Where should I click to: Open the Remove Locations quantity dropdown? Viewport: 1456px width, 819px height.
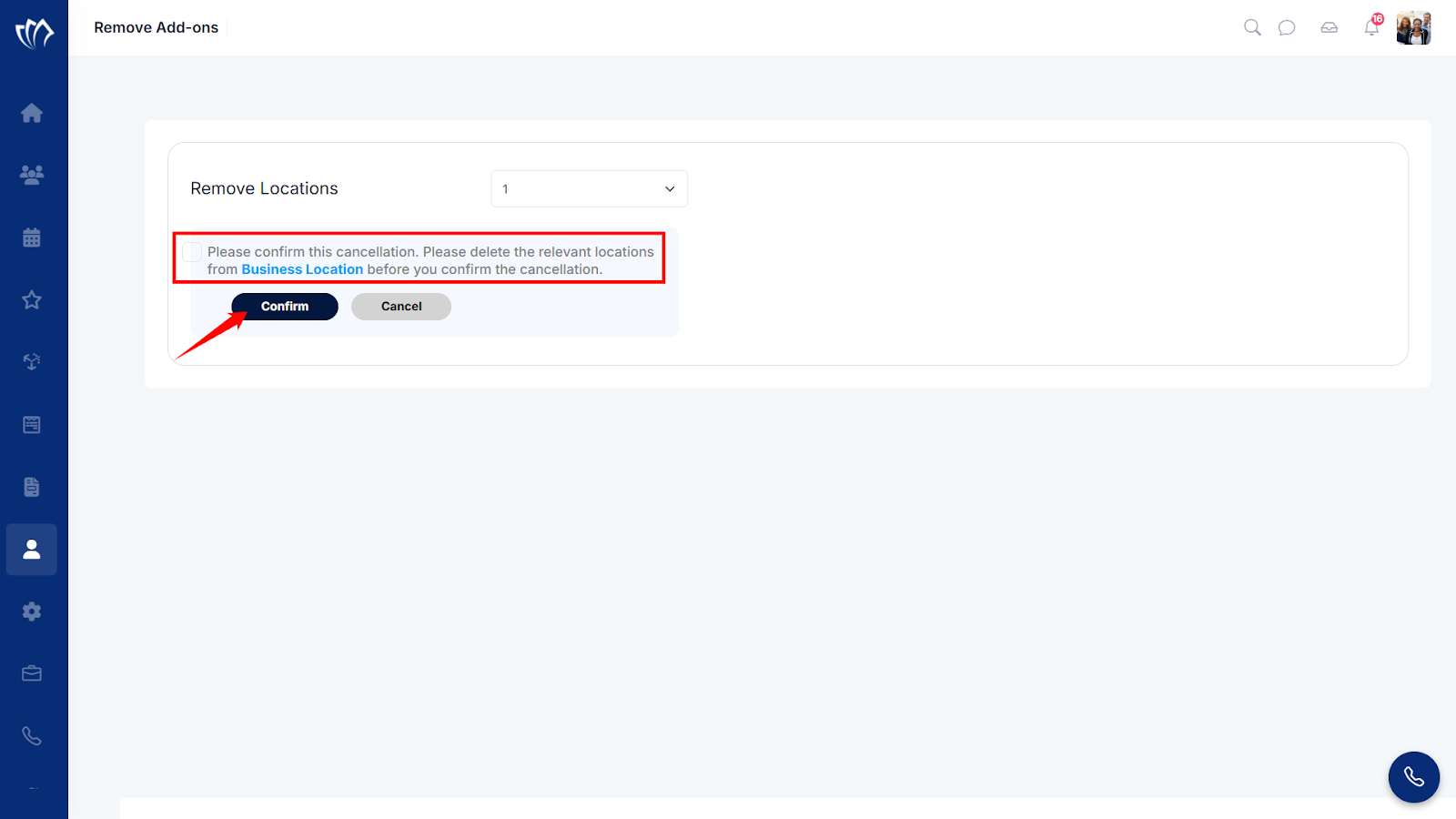[x=589, y=188]
